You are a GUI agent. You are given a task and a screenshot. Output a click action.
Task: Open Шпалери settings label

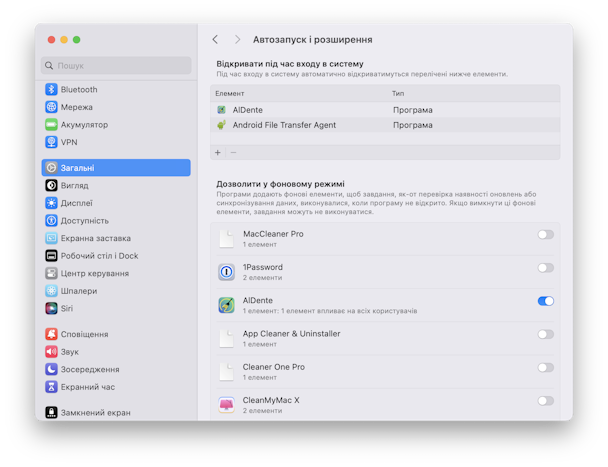pyautogui.click(x=79, y=291)
